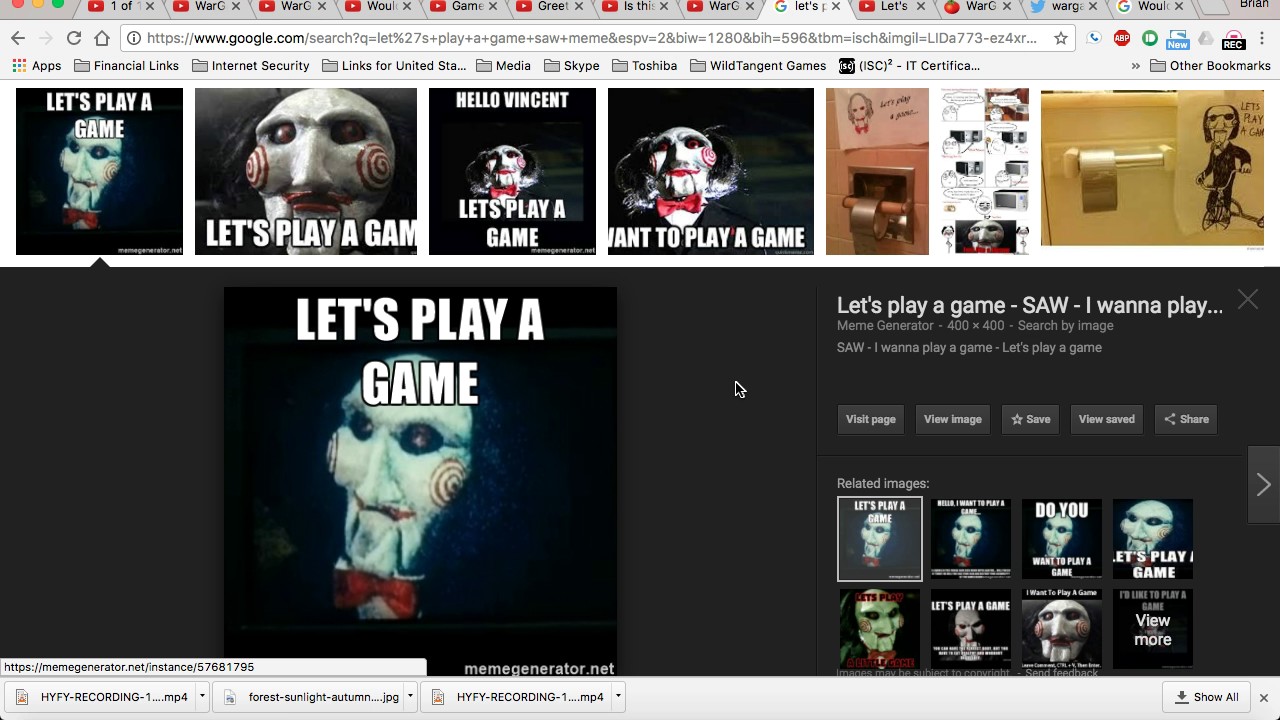Show All downloads
The height and width of the screenshot is (720, 1280).
point(1206,697)
